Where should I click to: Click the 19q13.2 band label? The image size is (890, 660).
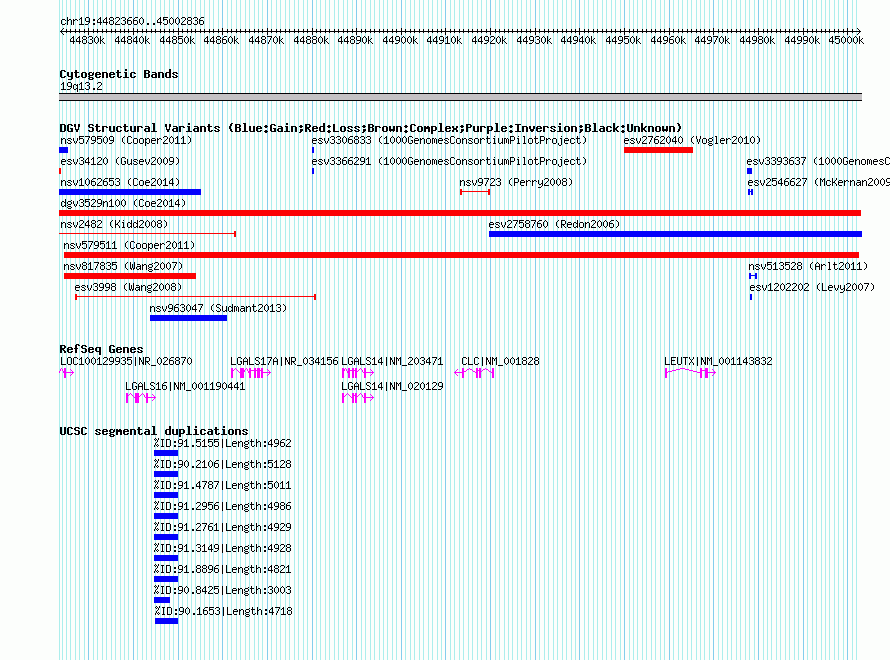81,86
